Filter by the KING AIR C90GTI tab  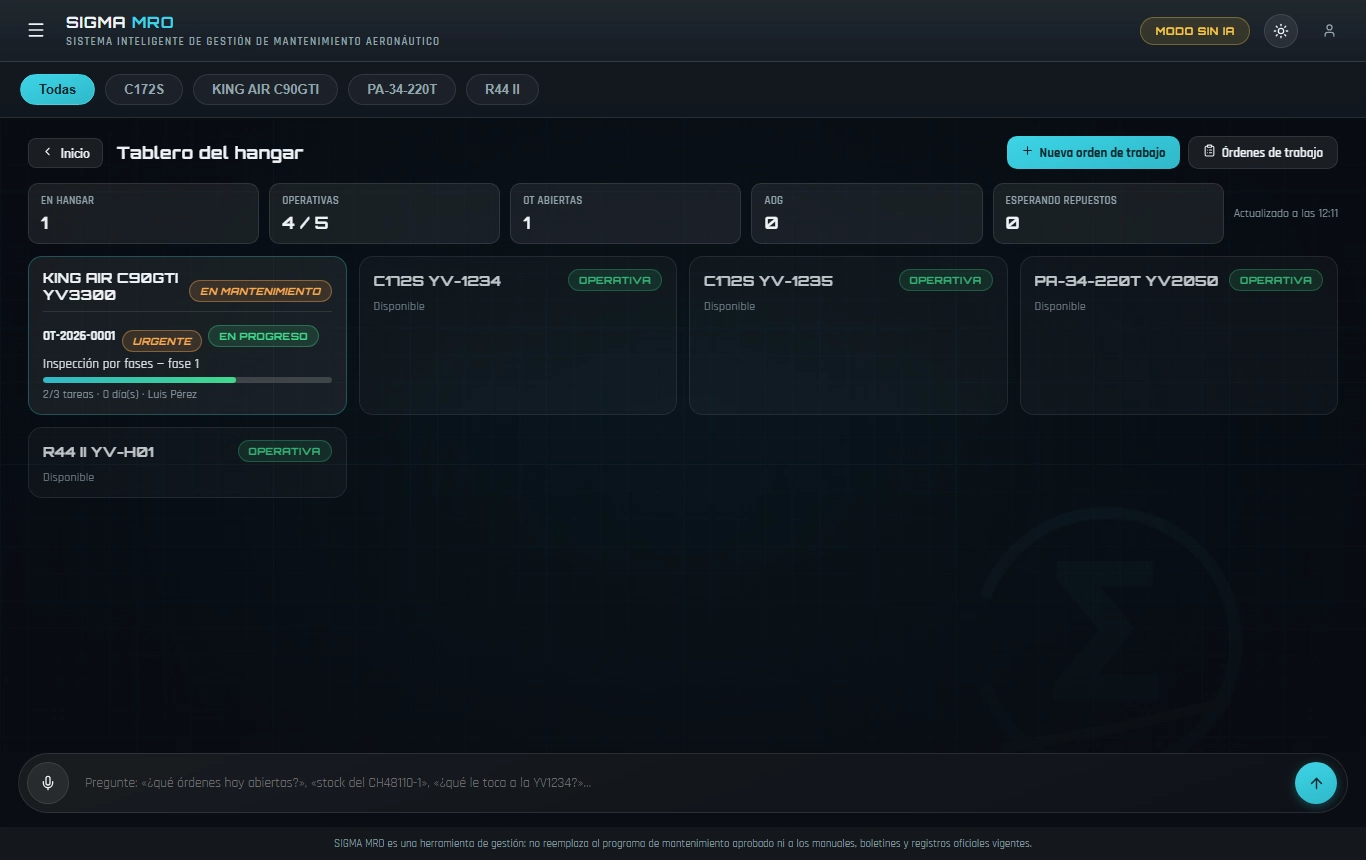pos(266,89)
